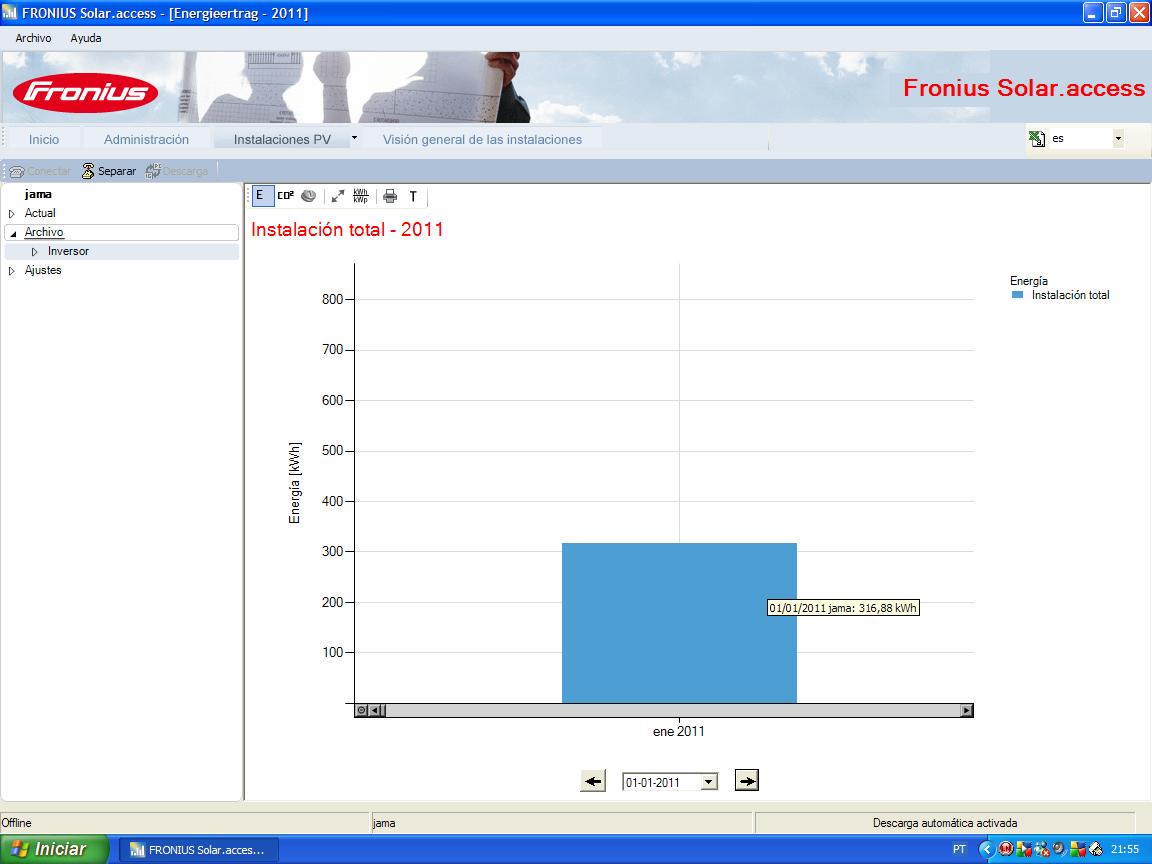Click the network disconnected tray icon

pyautogui.click(x=1041, y=849)
